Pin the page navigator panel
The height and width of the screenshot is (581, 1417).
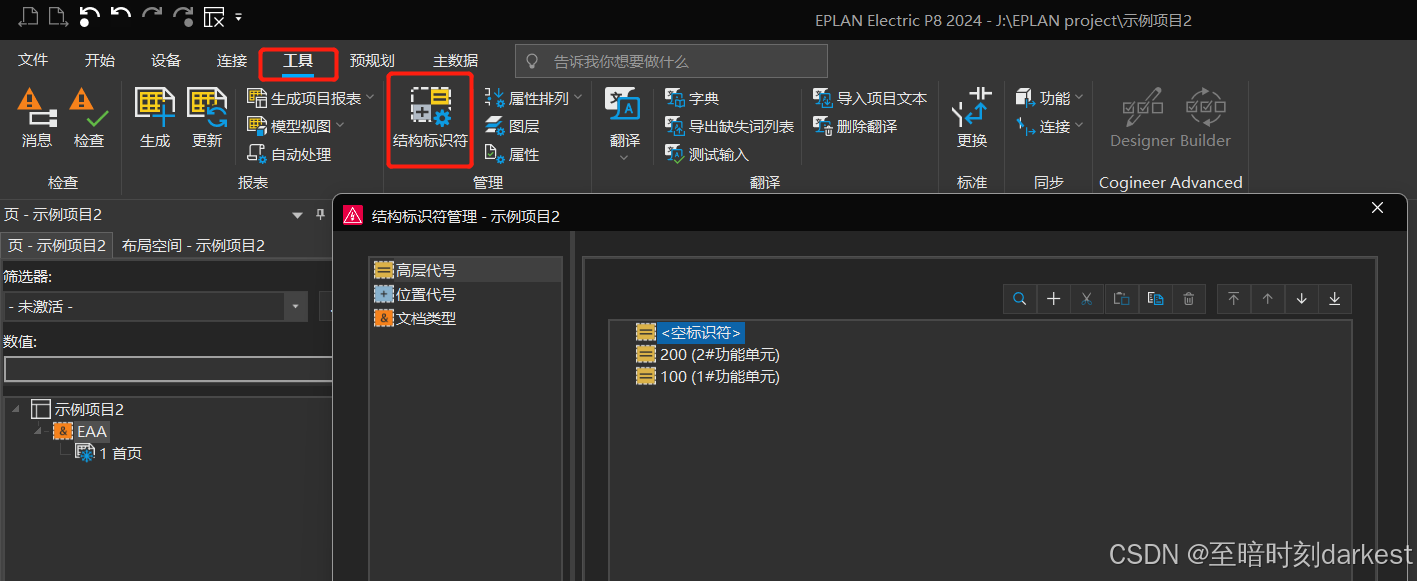point(321,215)
